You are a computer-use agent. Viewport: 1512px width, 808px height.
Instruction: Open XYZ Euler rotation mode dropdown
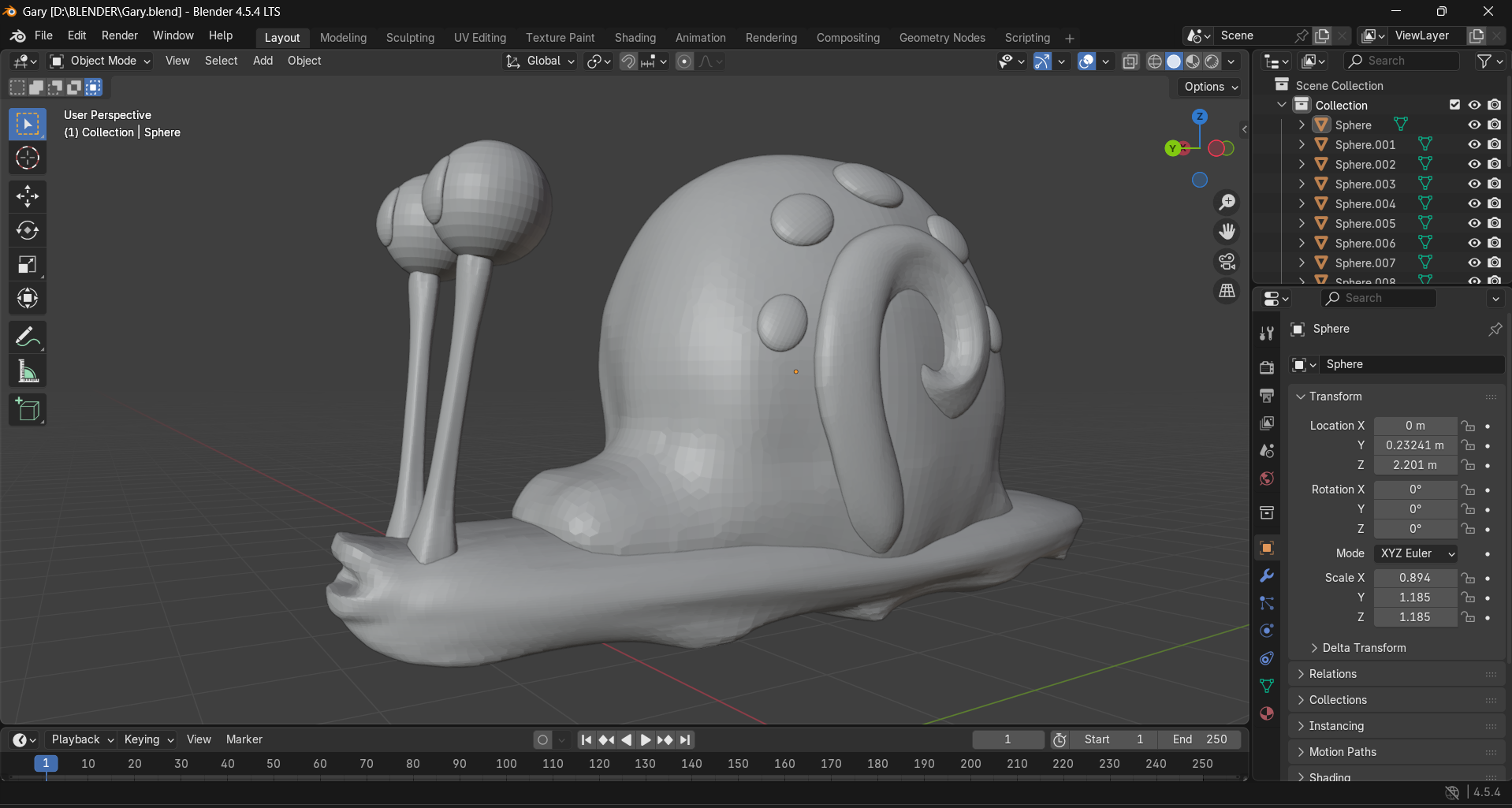(1416, 553)
